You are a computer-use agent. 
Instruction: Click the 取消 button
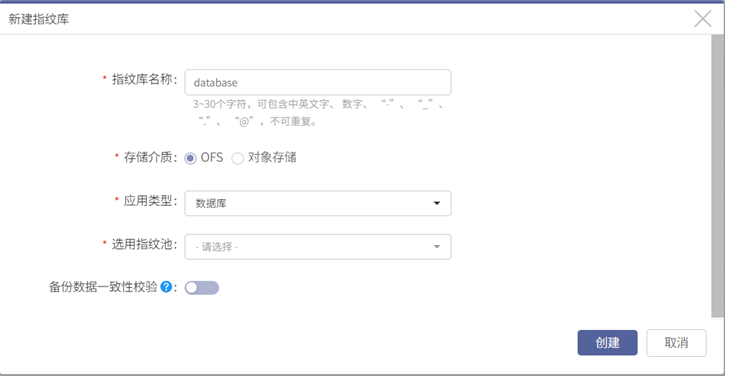[676, 343]
